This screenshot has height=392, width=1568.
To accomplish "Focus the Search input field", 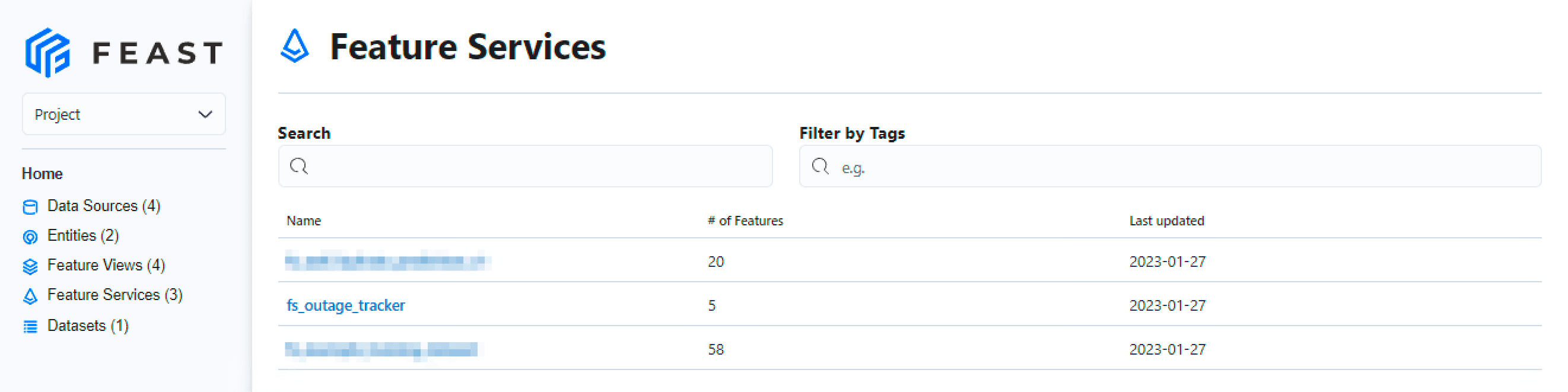I will (536, 166).
